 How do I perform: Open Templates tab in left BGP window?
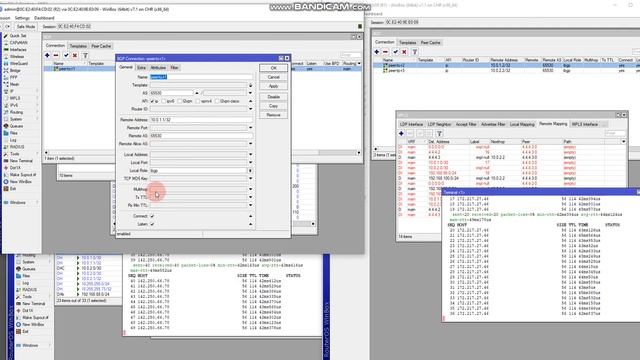[x=78, y=46]
